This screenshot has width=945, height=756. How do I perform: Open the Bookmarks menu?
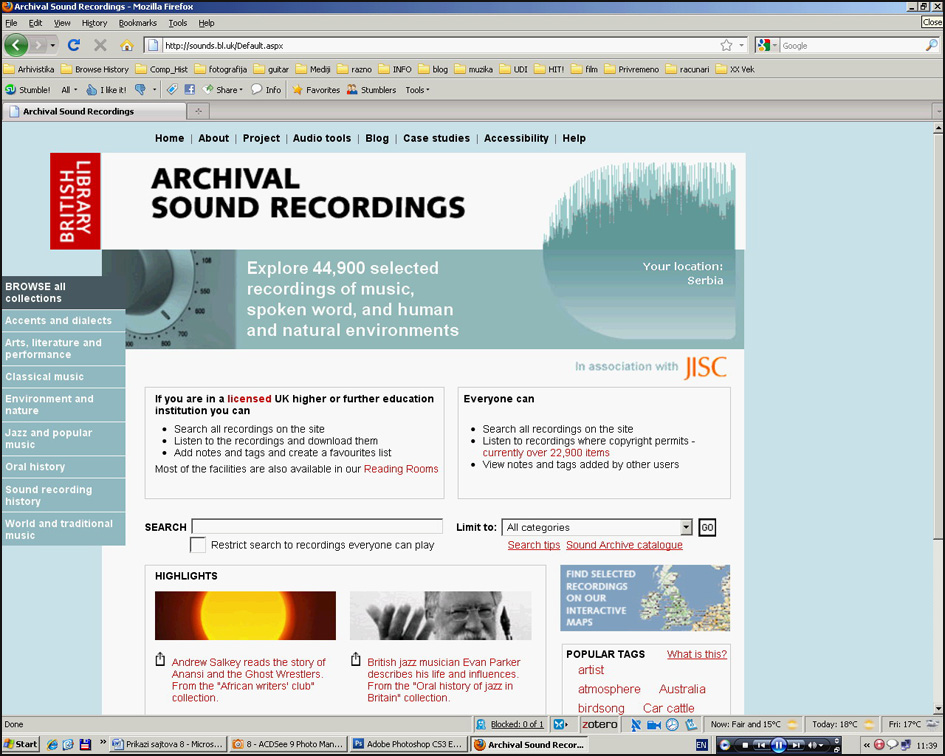click(137, 23)
